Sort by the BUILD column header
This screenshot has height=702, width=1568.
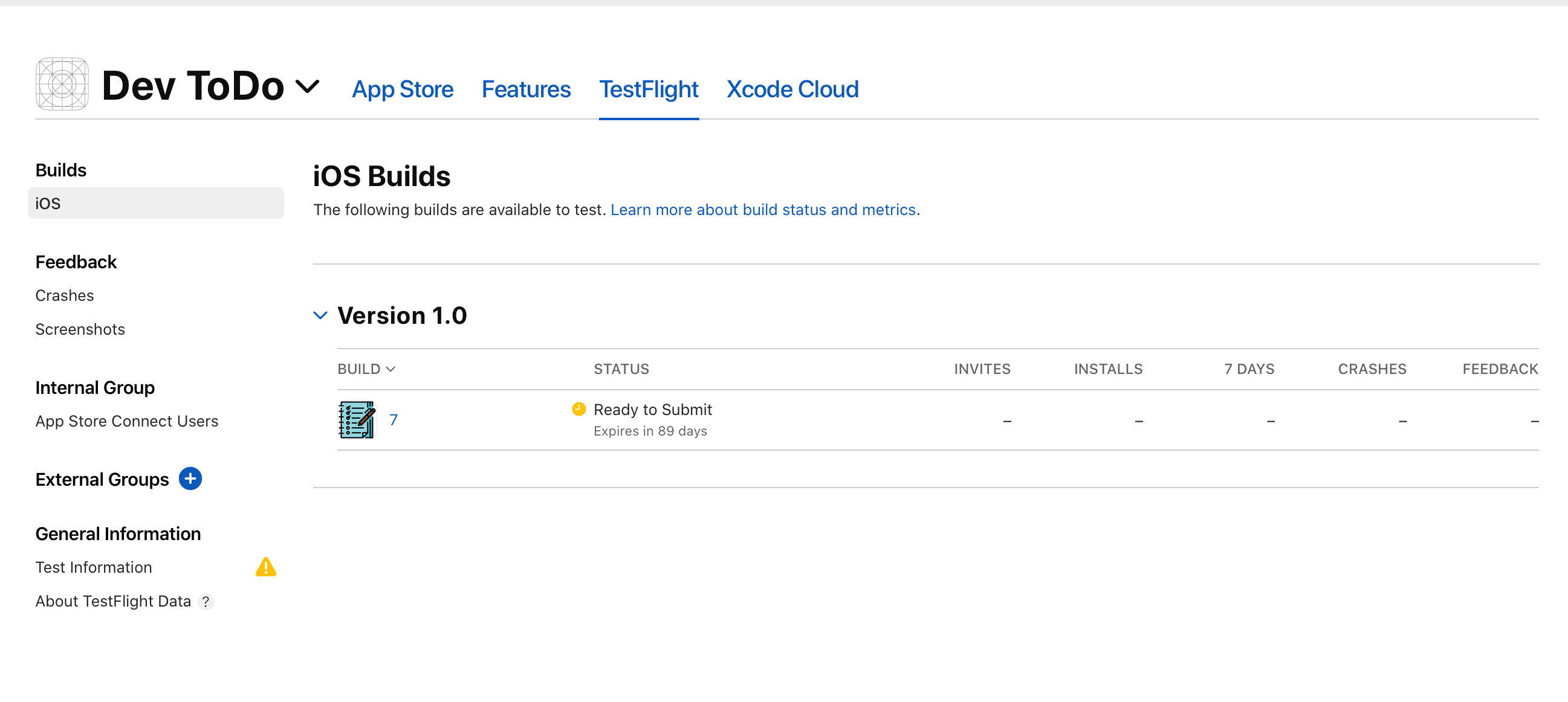point(366,369)
